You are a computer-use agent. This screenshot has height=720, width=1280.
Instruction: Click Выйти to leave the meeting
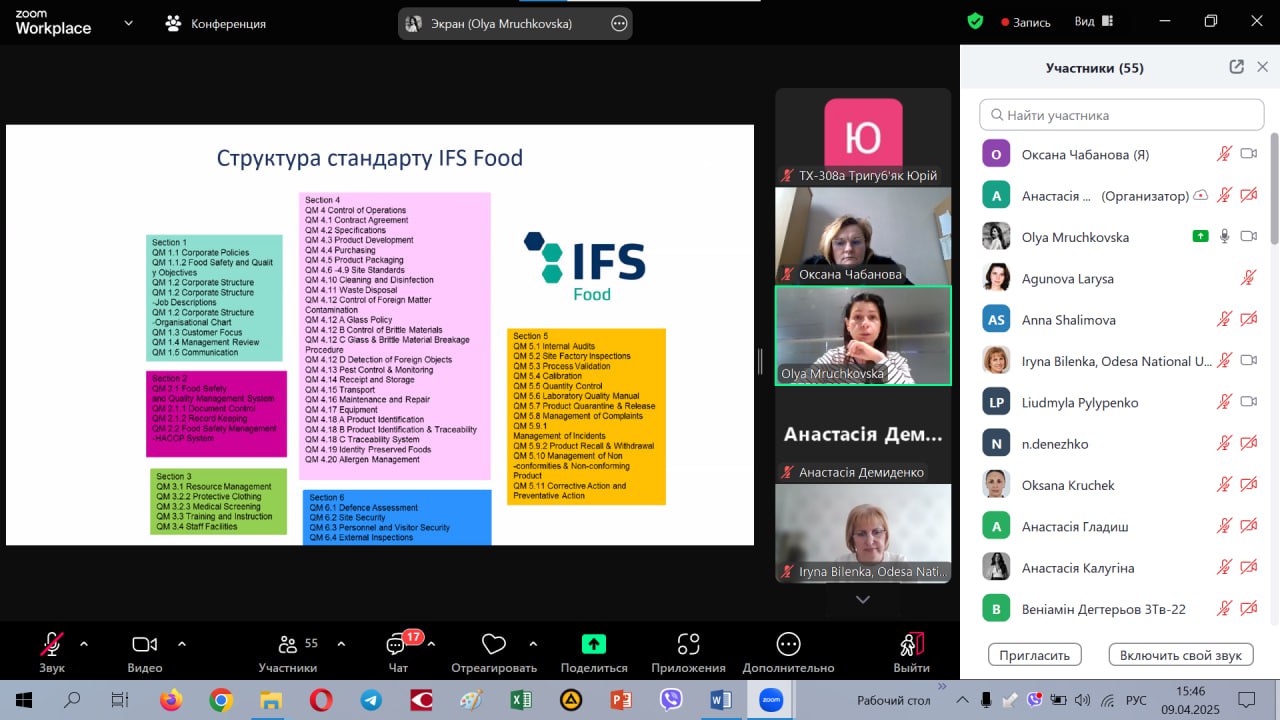point(911,652)
